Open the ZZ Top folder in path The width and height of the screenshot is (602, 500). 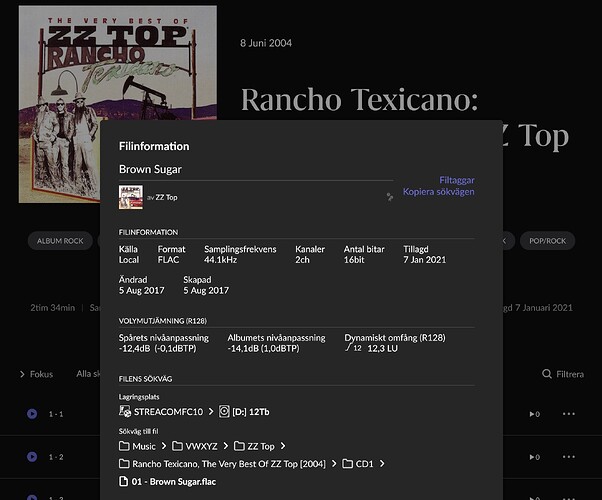click(254, 446)
